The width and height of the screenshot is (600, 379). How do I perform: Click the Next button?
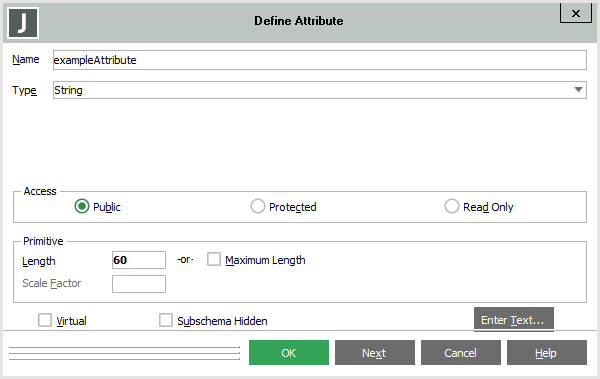pos(375,353)
